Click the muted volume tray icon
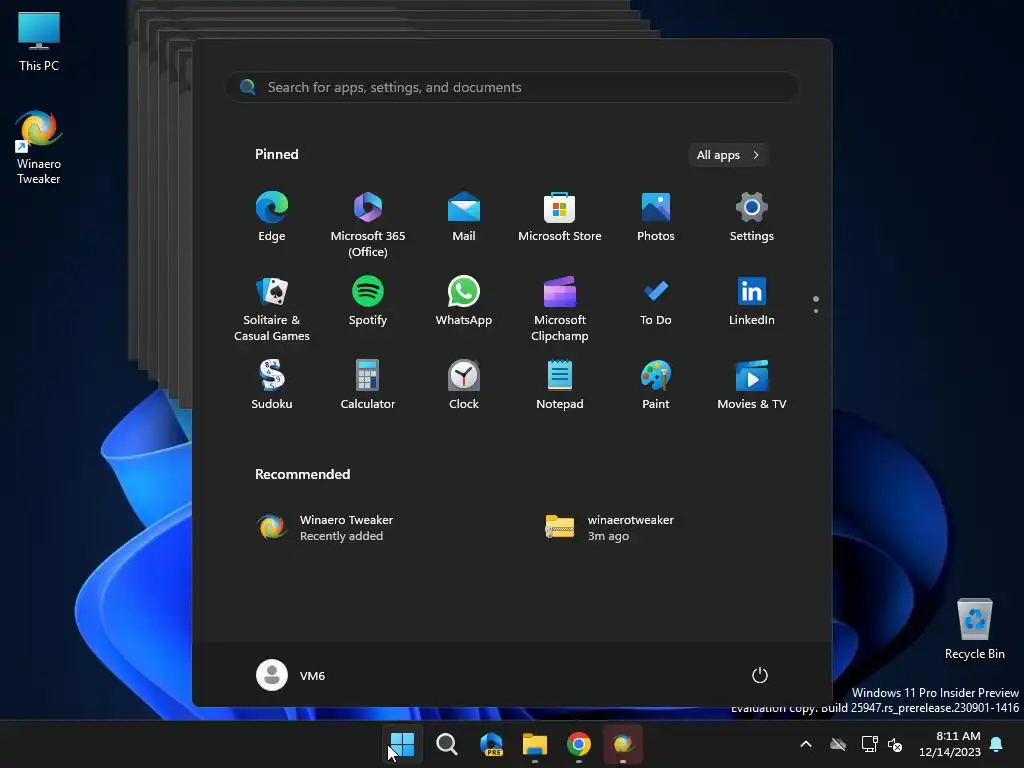The height and width of the screenshot is (768, 1024). point(895,744)
